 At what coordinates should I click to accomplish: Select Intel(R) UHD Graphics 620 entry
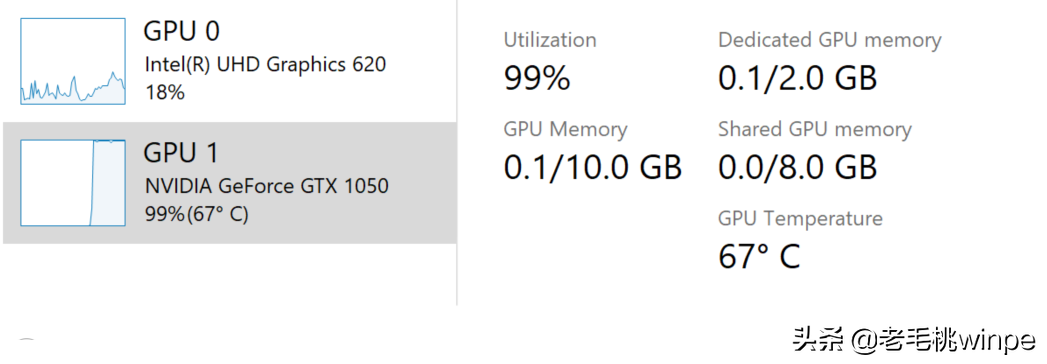tap(265, 65)
